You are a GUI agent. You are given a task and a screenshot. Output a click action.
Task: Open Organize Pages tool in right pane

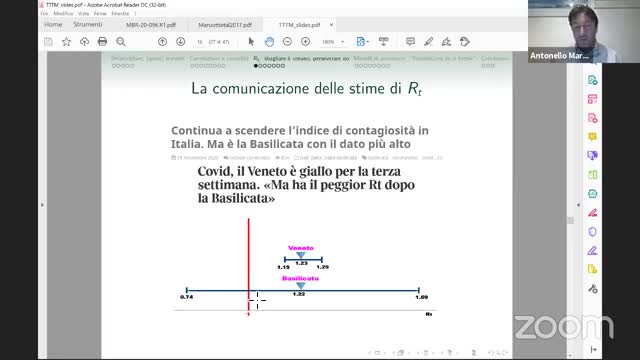(592, 99)
